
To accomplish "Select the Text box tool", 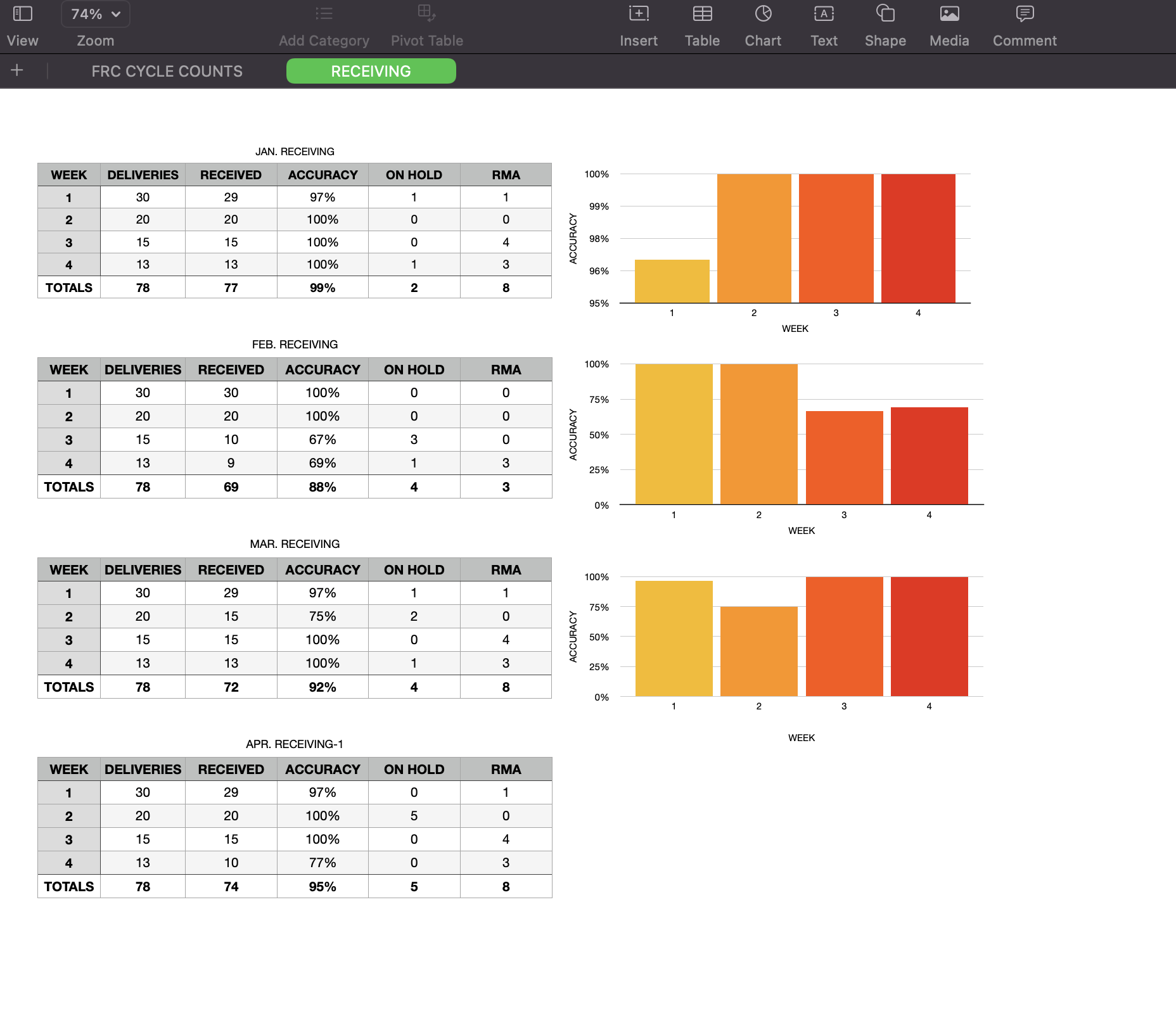I will (x=823, y=25).
